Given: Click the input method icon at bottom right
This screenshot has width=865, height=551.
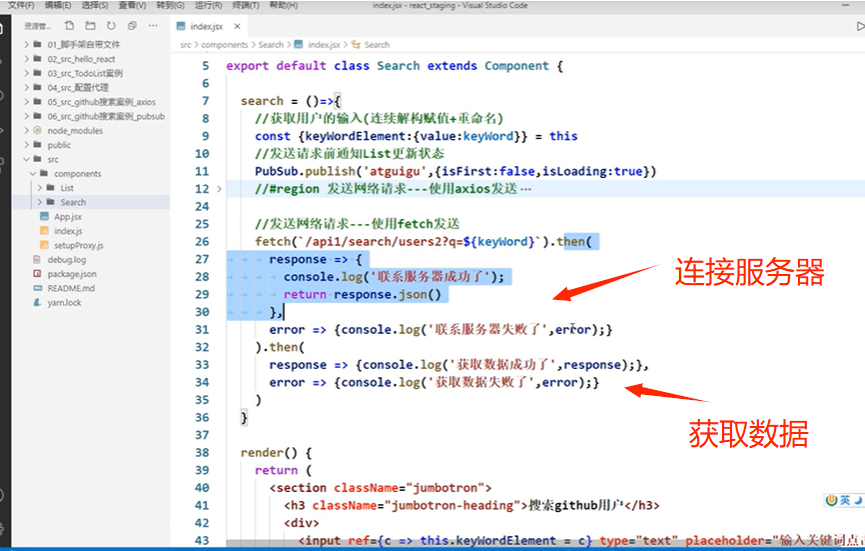Looking at the screenshot, I should 831,500.
